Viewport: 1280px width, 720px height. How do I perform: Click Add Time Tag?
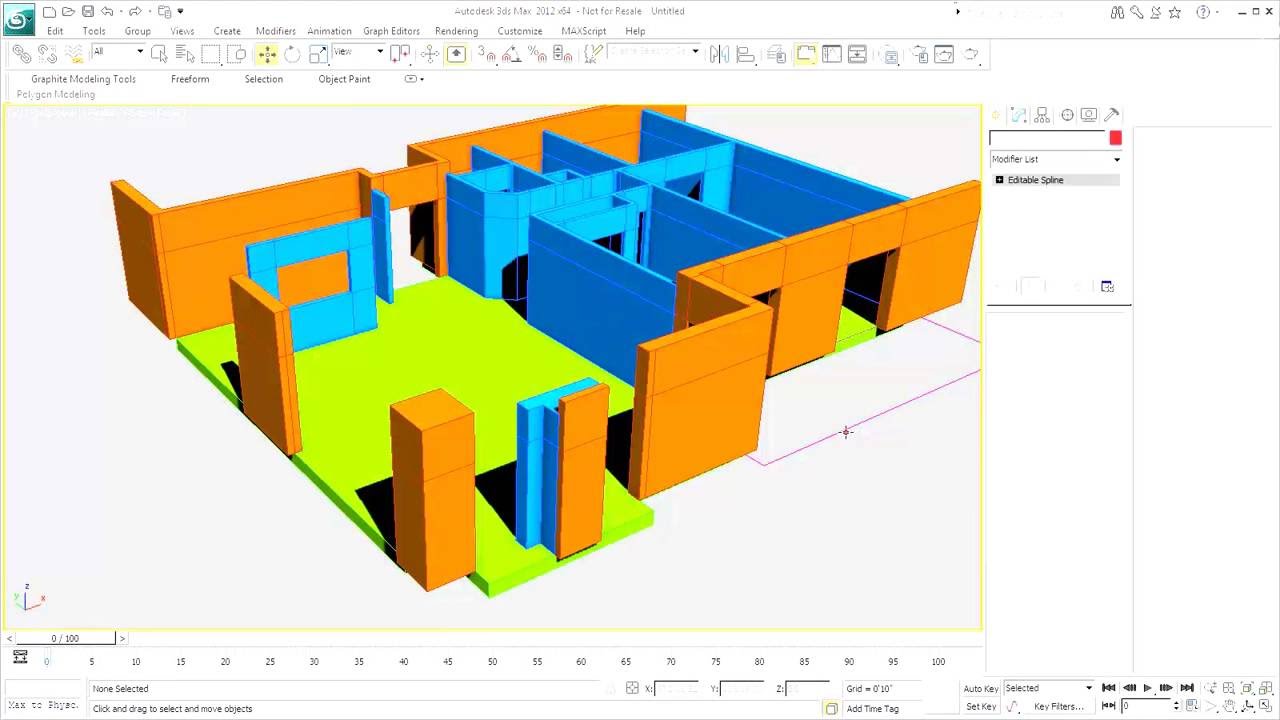(872, 709)
